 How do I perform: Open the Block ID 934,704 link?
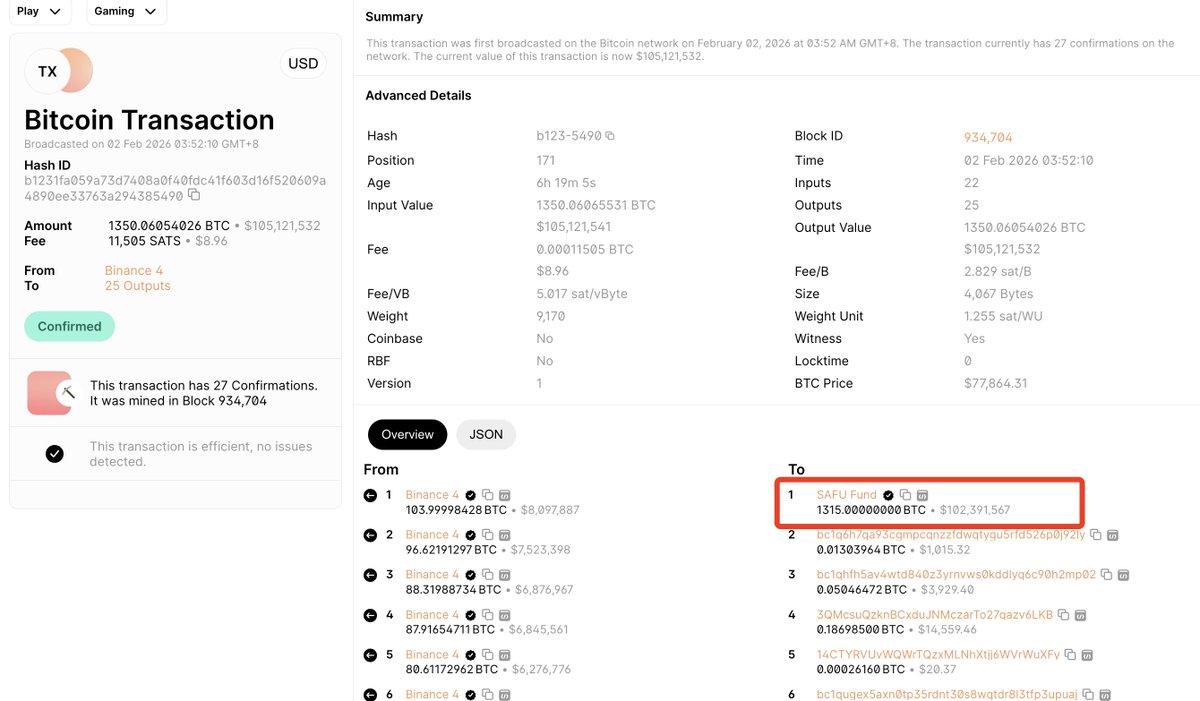(988, 137)
